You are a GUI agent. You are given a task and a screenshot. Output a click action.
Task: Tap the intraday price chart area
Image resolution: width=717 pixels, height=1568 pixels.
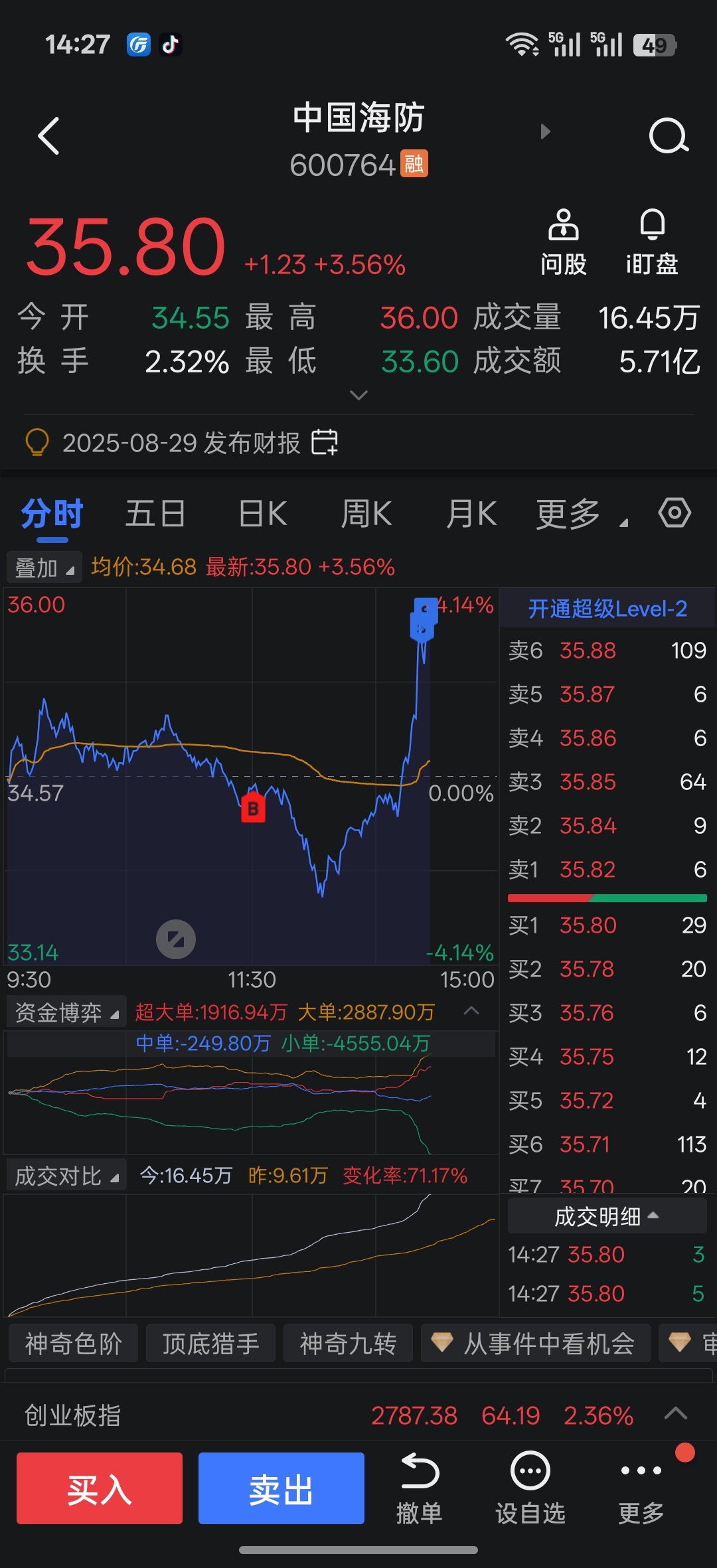pos(251,775)
